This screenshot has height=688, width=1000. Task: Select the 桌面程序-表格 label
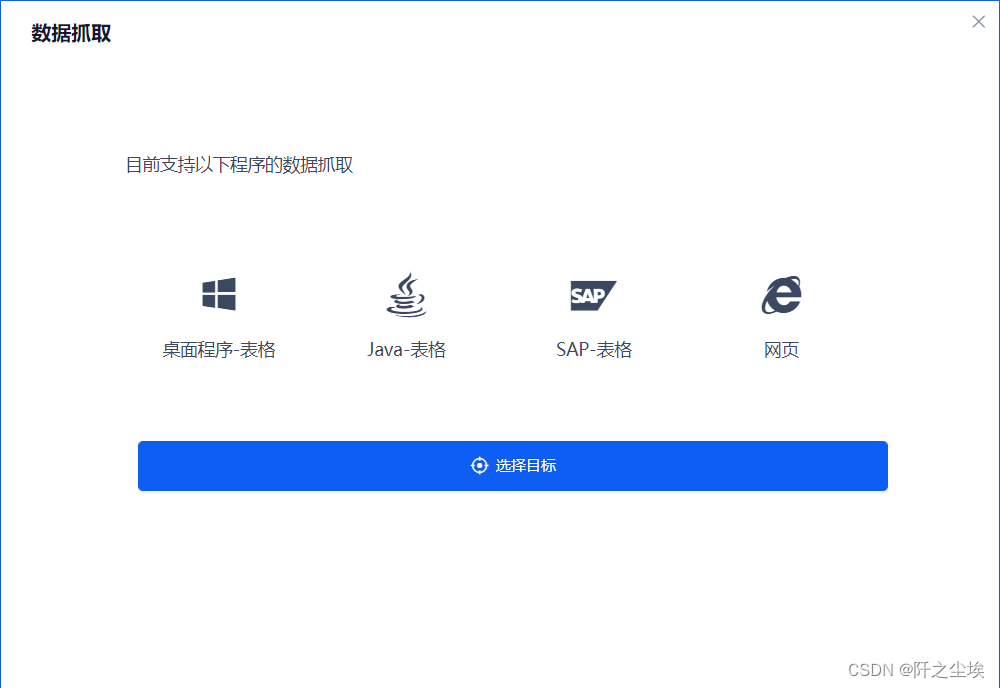(x=219, y=350)
